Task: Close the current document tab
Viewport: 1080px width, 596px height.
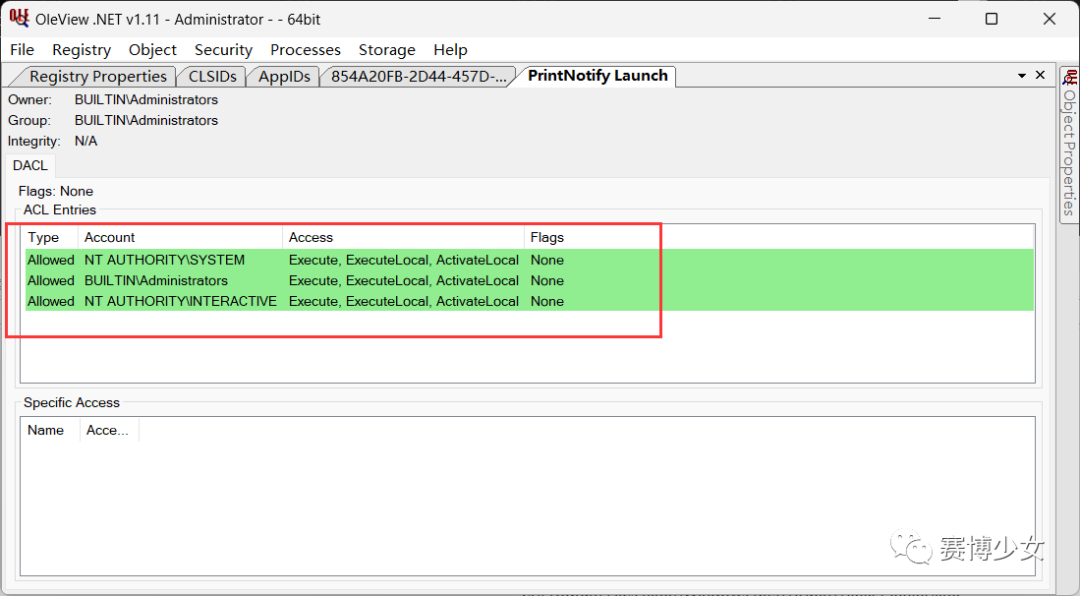Action: pos(1040,75)
